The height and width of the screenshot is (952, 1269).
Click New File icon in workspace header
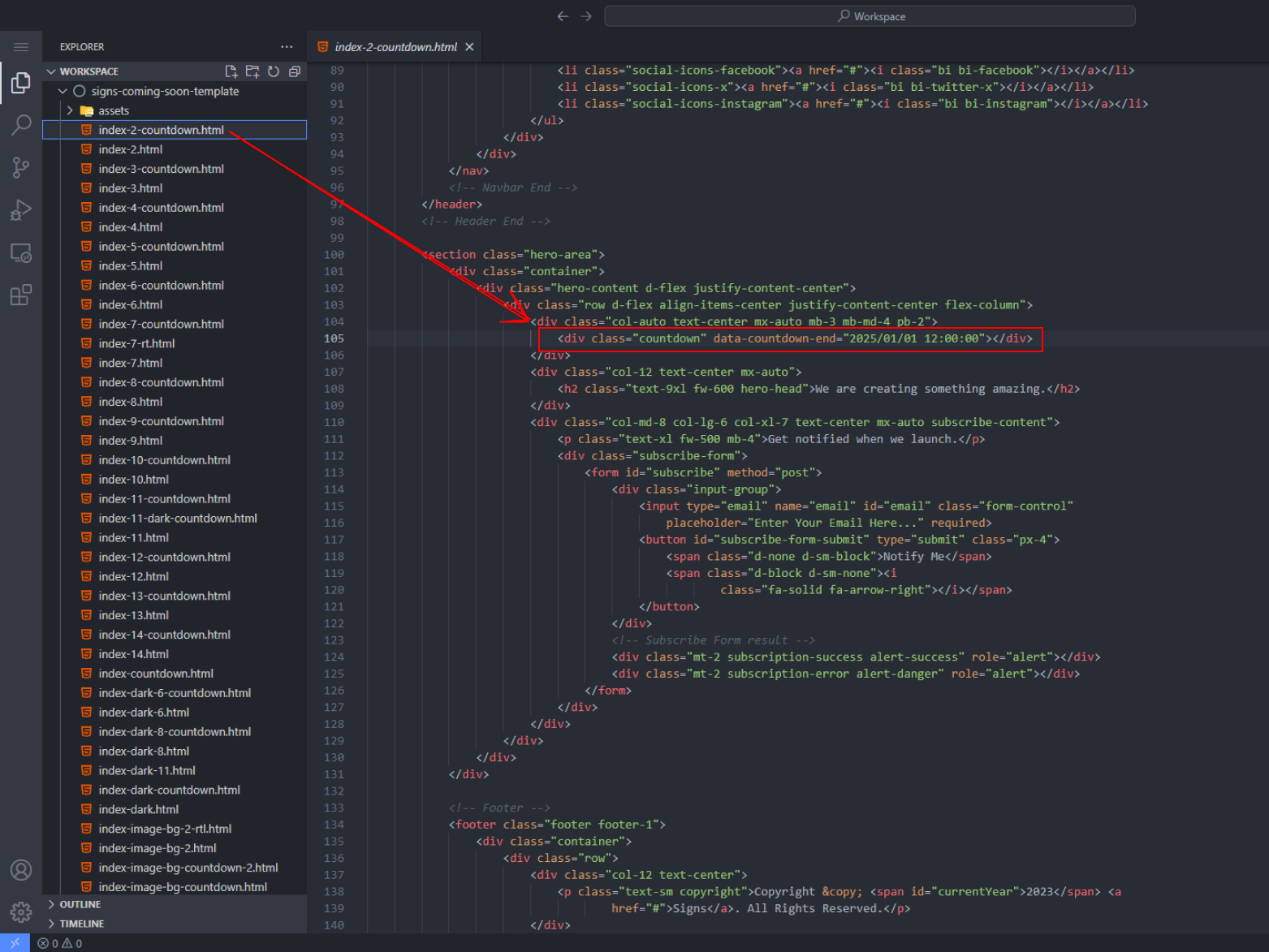tap(231, 71)
